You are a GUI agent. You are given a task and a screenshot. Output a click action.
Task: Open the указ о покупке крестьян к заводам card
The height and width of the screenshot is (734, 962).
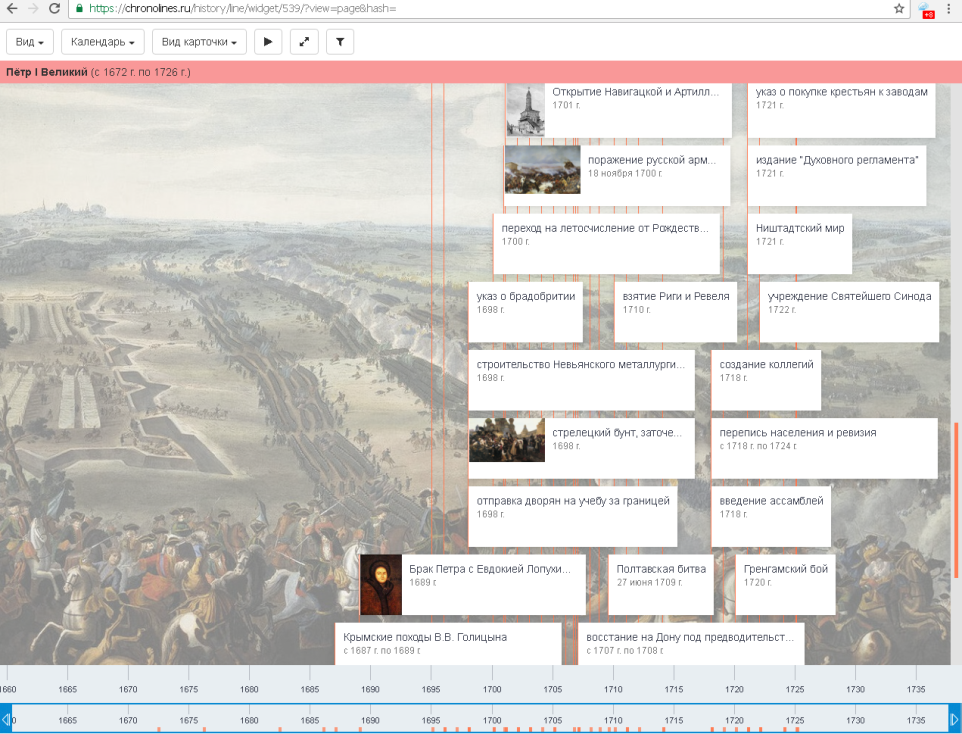pos(841,110)
